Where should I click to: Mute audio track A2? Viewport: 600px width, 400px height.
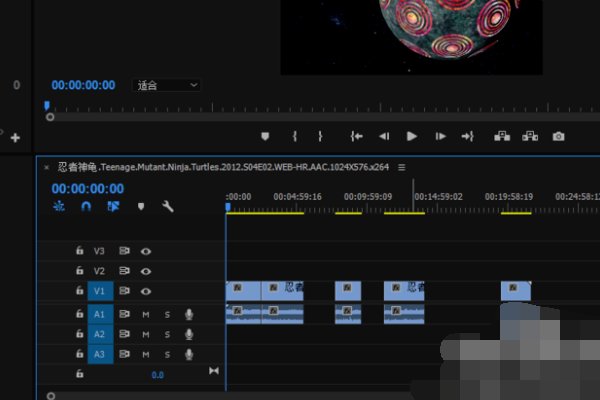coord(146,334)
